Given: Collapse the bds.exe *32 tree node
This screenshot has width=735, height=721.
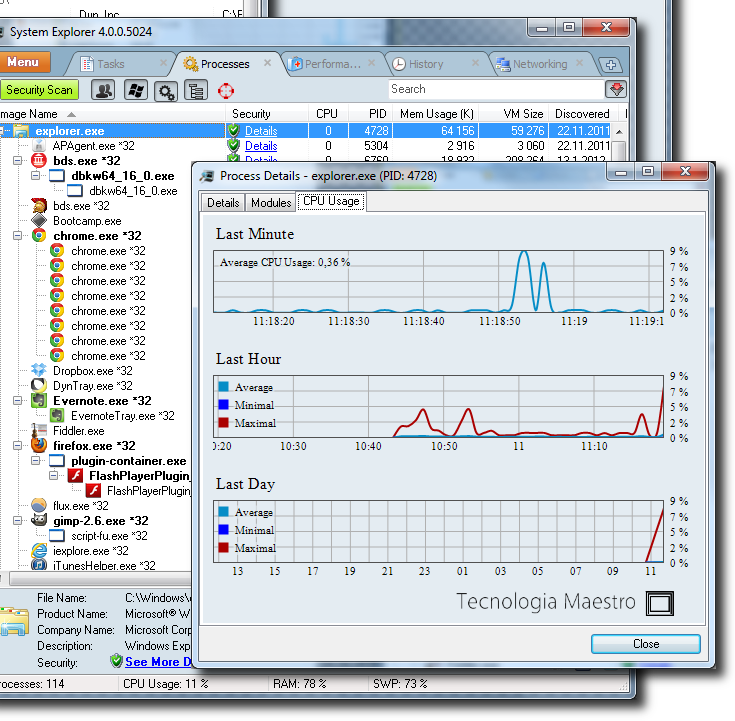Looking at the screenshot, I should (18, 161).
